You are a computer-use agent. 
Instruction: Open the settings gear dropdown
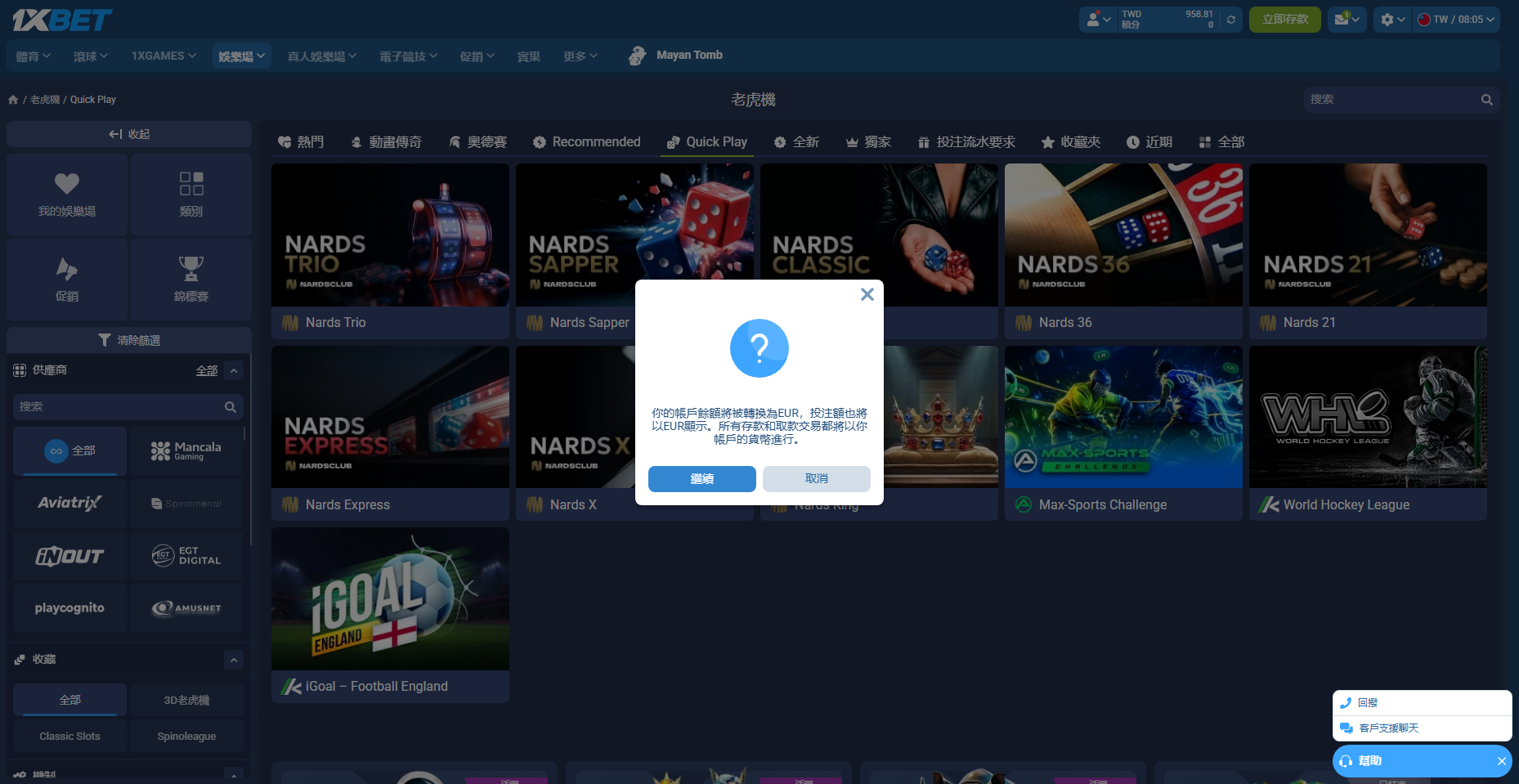click(x=1392, y=20)
